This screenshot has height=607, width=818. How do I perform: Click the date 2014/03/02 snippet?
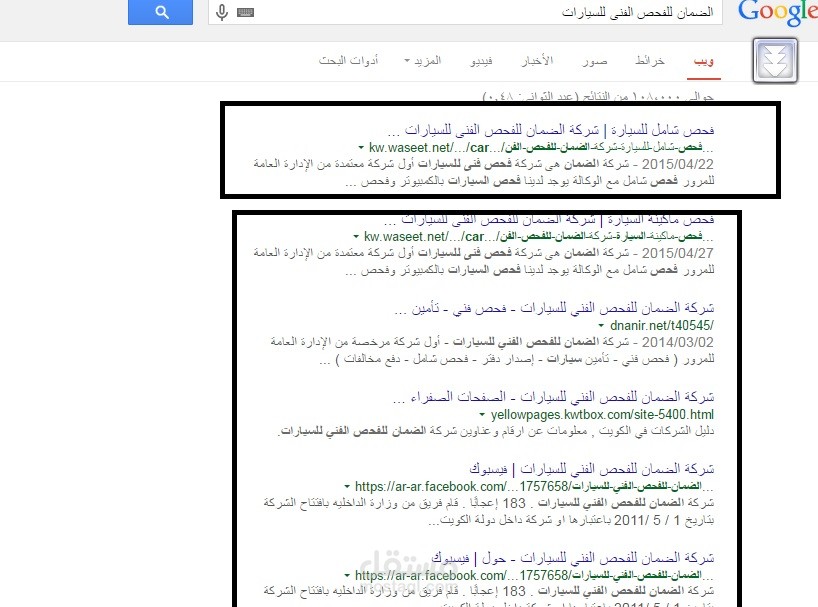(677, 343)
